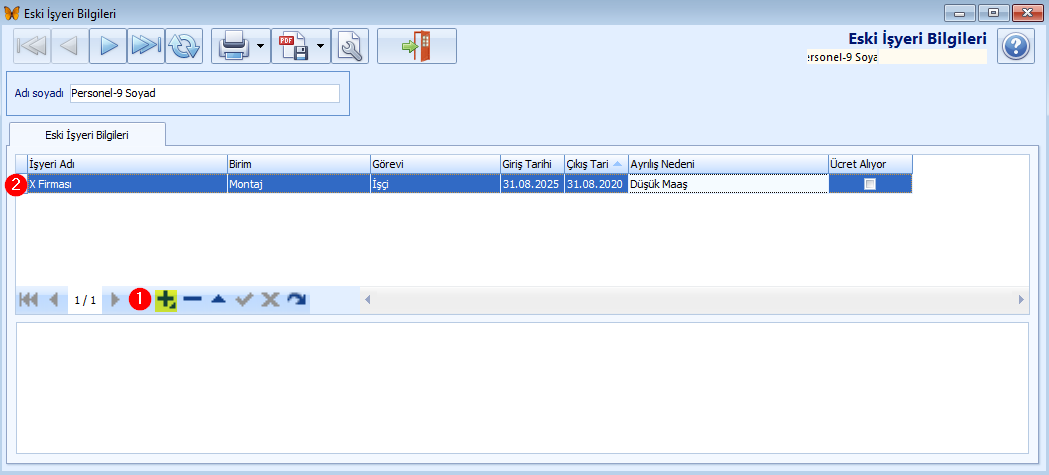Select the Eski İşyeri Bilgileri tab
The height and width of the screenshot is (475, 1049).
pos(87,133)
